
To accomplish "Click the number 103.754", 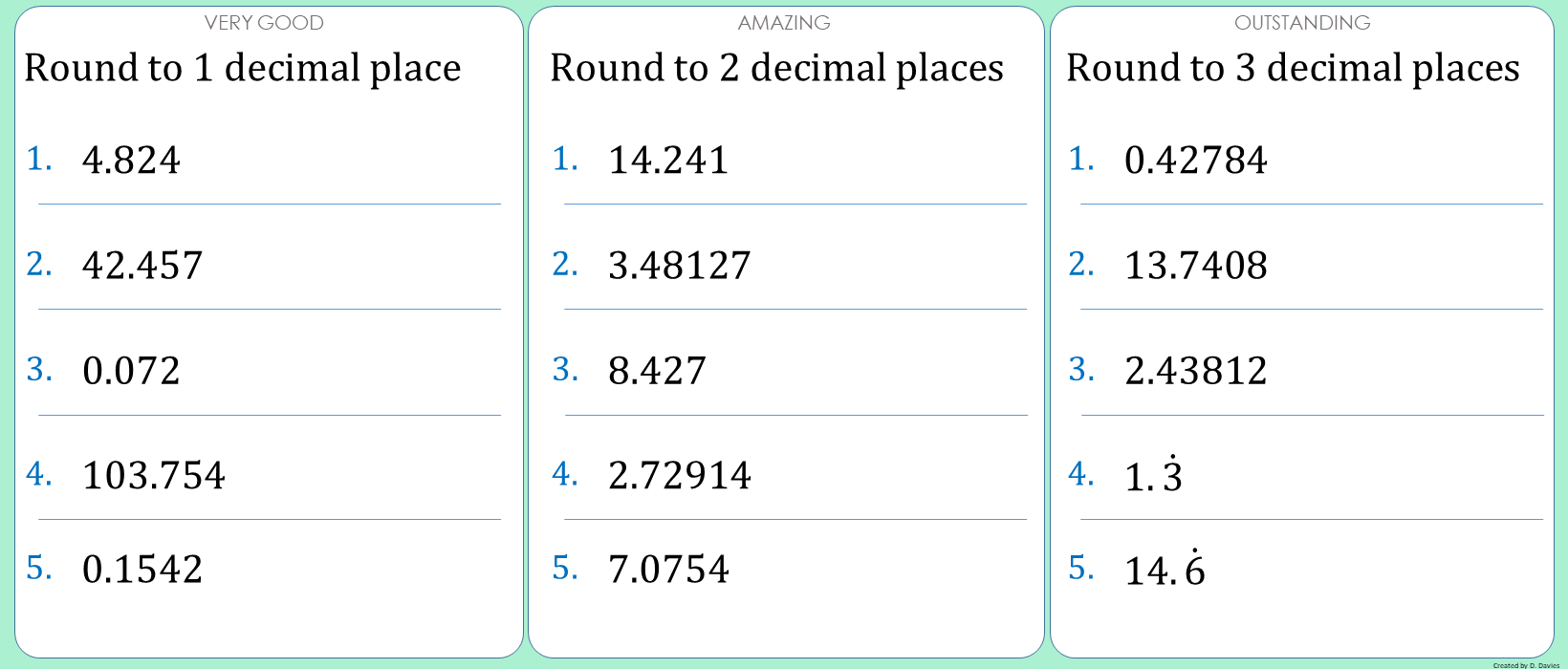I will click(x=154, y=476).
